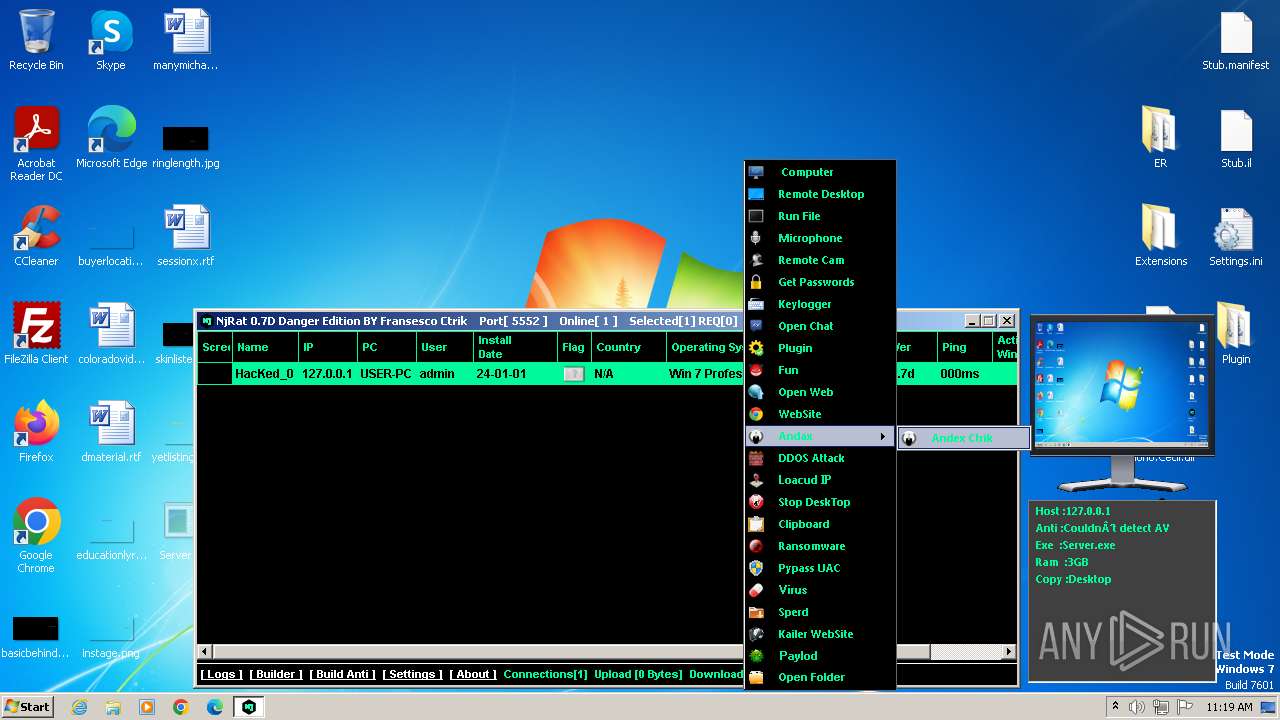Open Internet Explorer from taskbar
This screenshot has height=720, width=1280.
pos(80,707)
